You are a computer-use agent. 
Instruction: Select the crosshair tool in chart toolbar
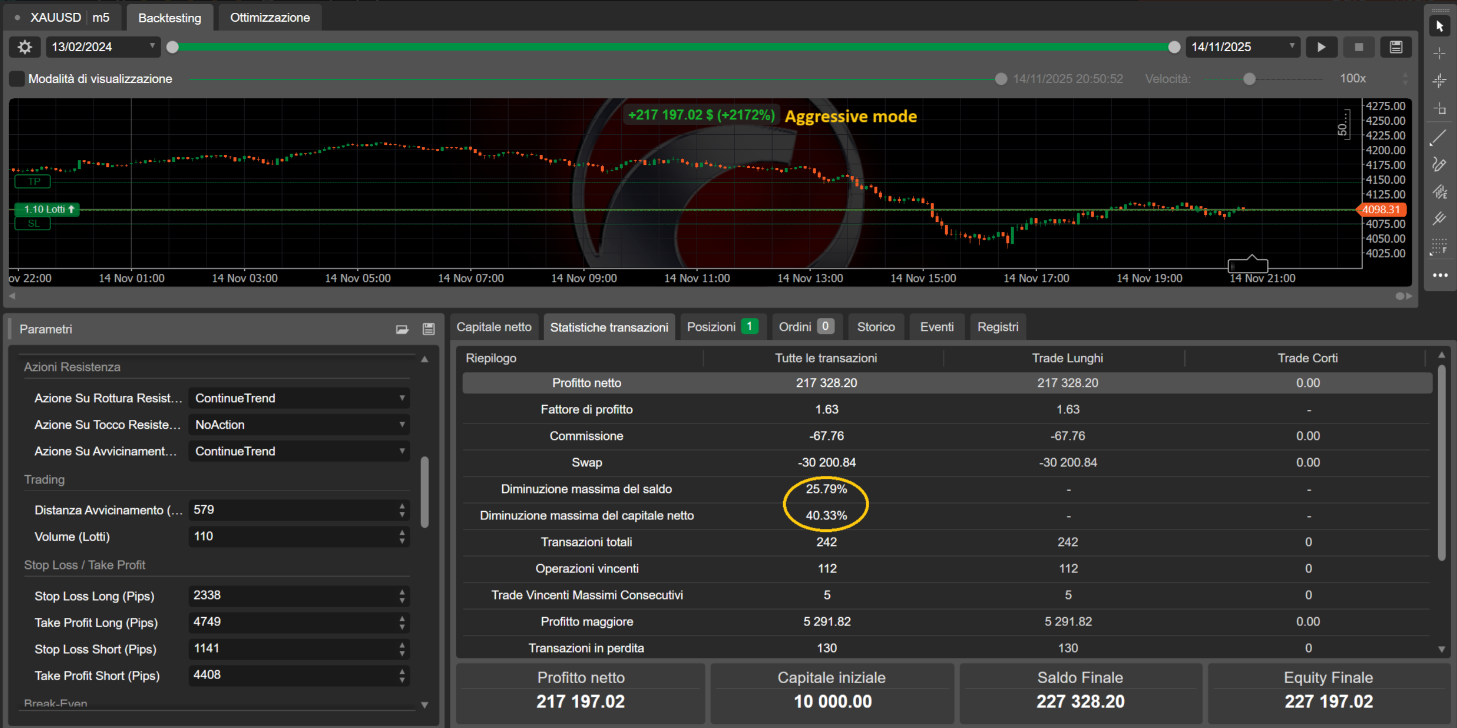[1440, 53]
